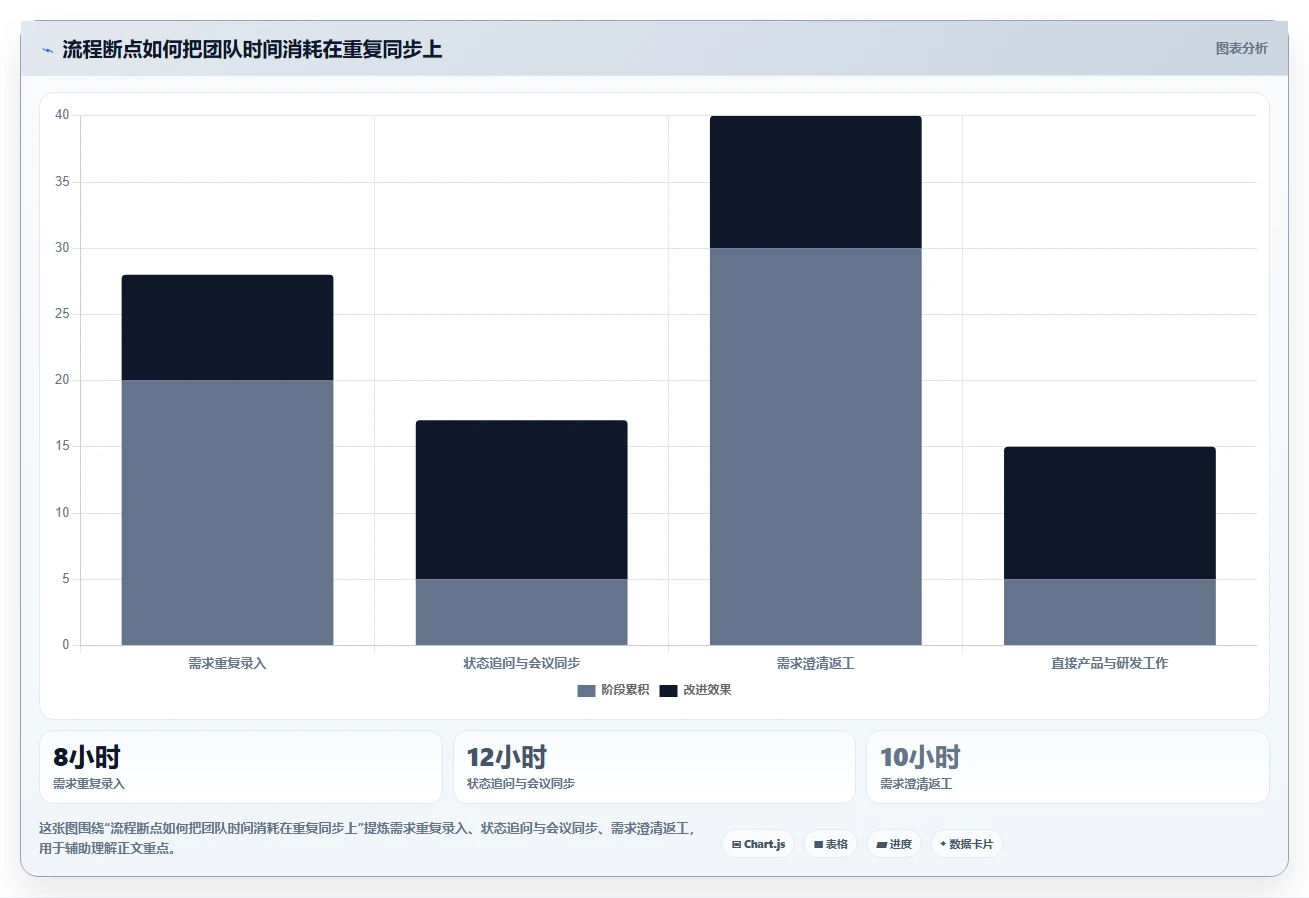Click the x-axis label 需求澄清返工
Screen dimensions: 1309x898
(815, 663)
